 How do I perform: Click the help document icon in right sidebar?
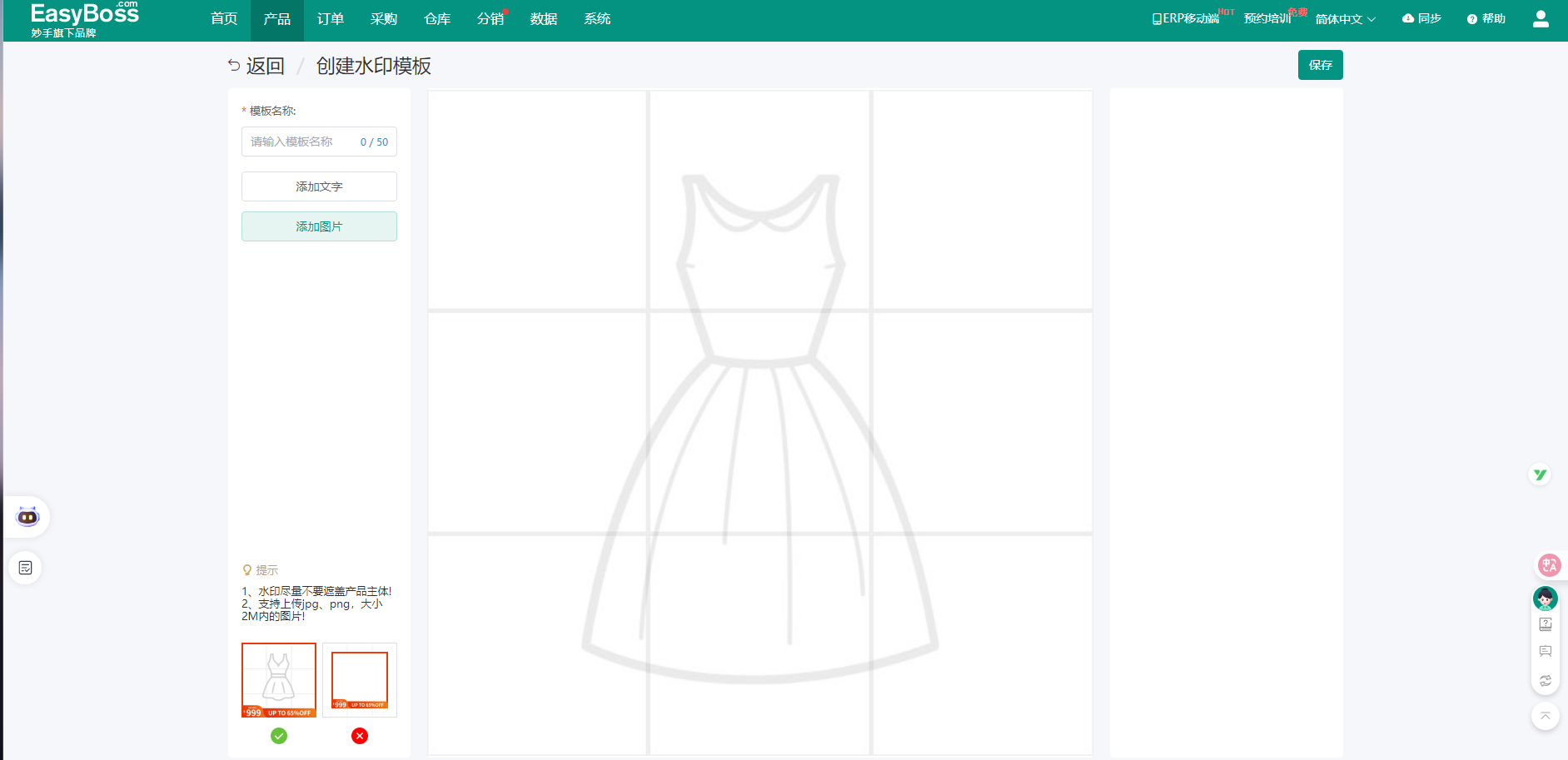pyautogui.click(x=1545, y=624)
